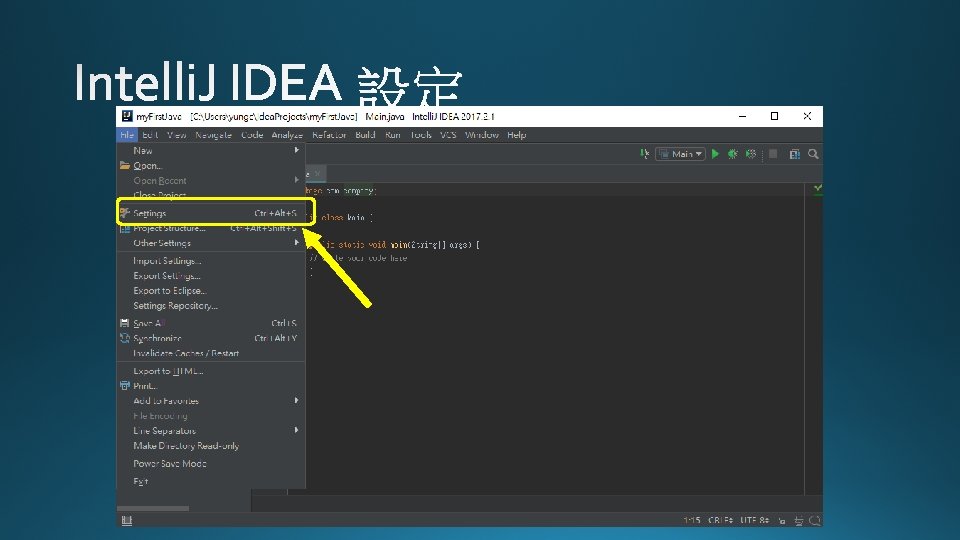Expand Add to Favorites submenu

211,401
